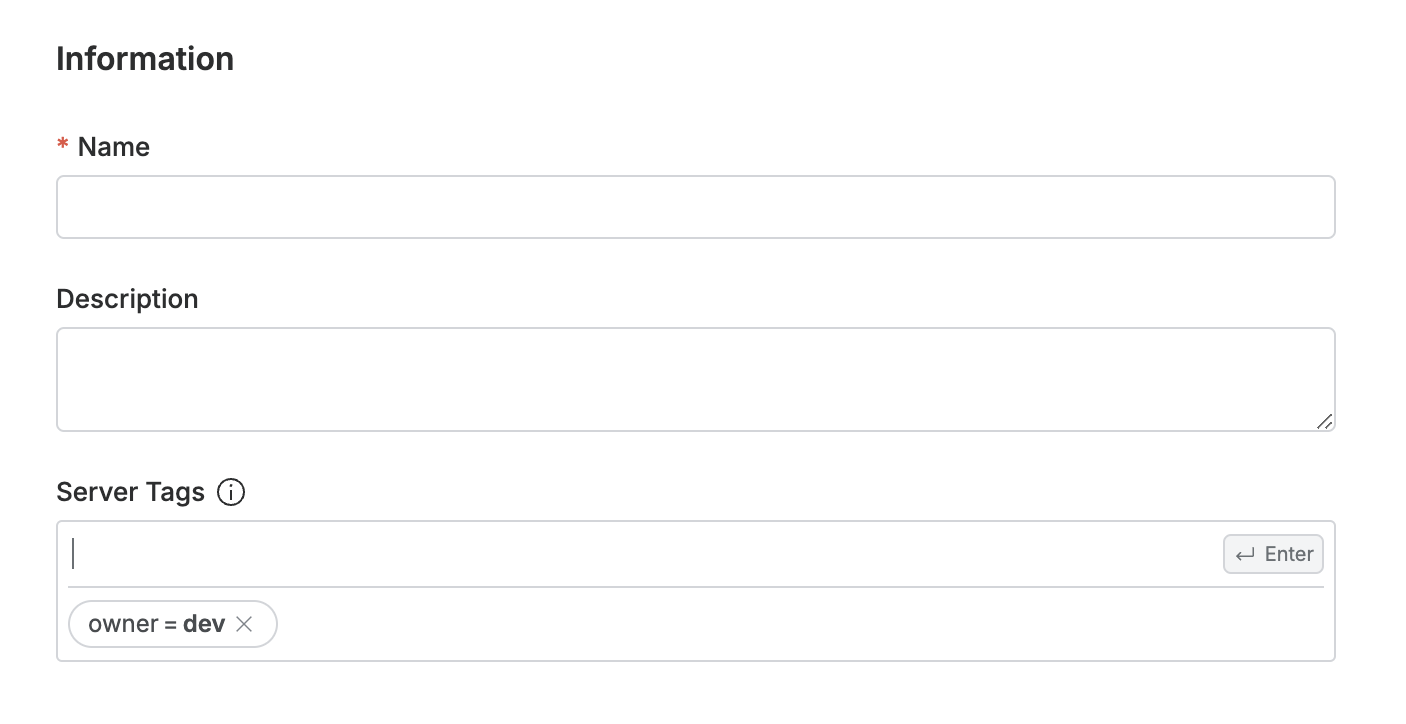Click the return arrow icon on Enter button

(x=1245, y=554)
